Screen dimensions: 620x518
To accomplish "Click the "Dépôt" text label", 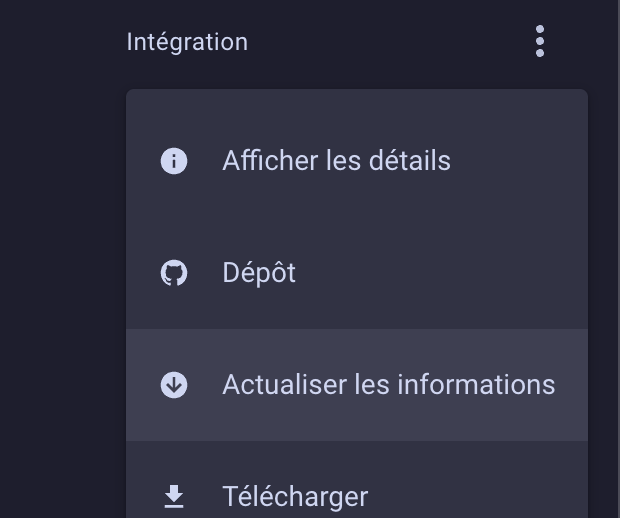I will [259, 273].
